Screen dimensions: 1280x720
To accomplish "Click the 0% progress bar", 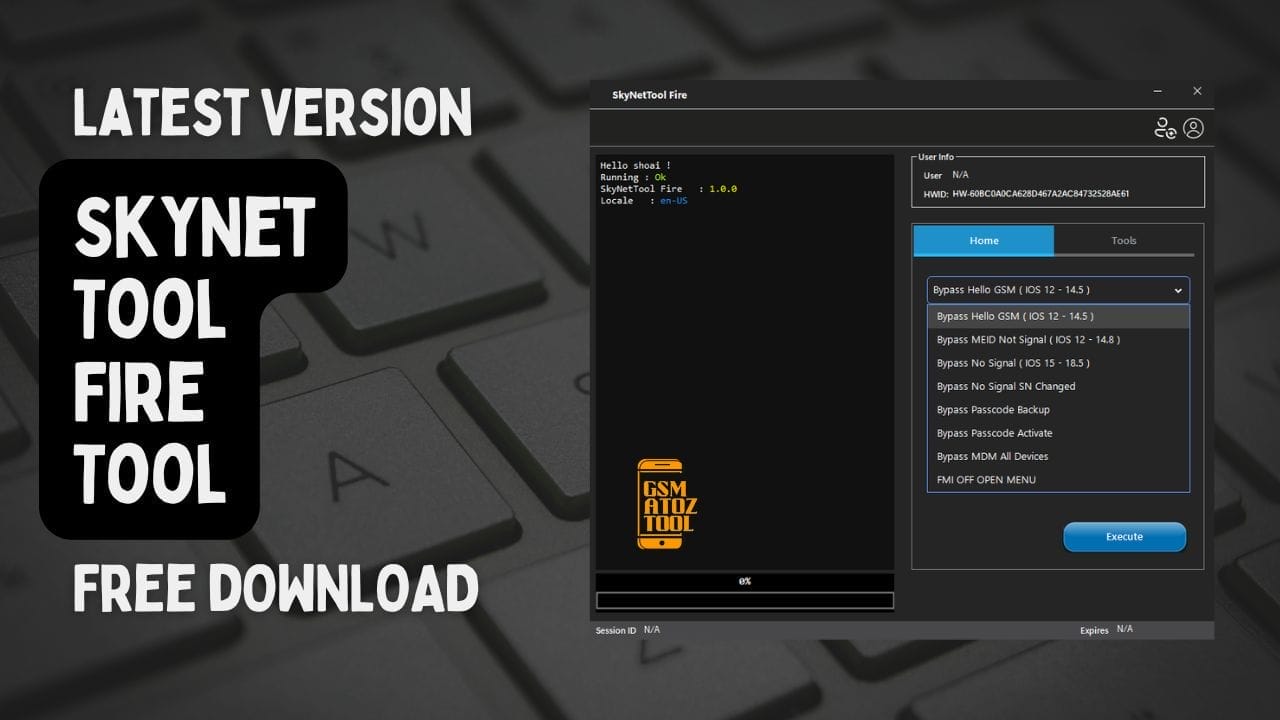I will pos(745,581).
